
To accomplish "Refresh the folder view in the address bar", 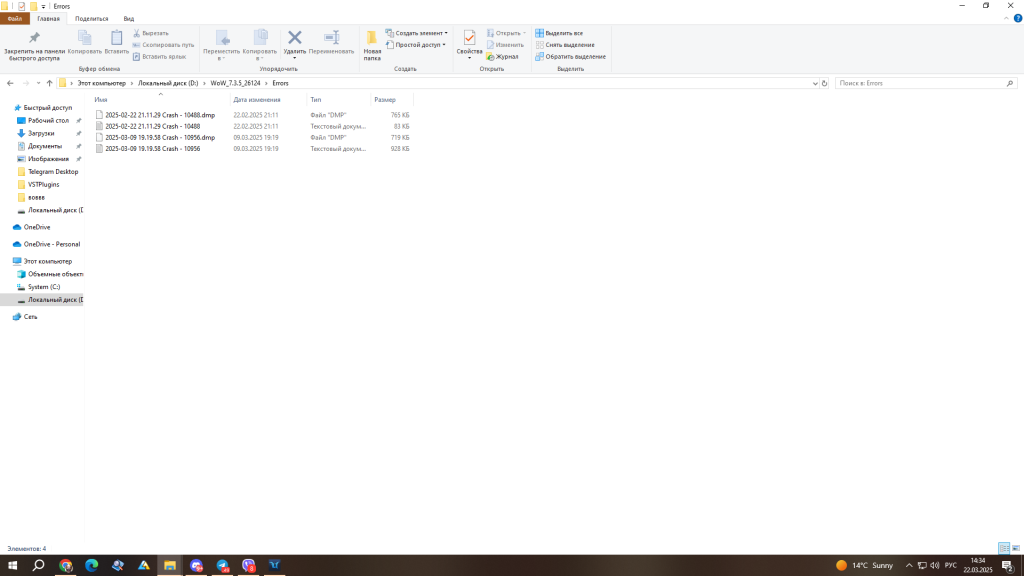I will 825,83.
